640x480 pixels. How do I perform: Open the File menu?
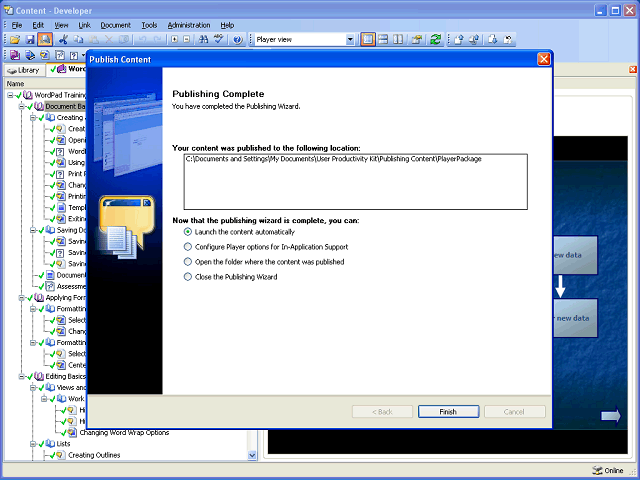(x=17, y=25)
